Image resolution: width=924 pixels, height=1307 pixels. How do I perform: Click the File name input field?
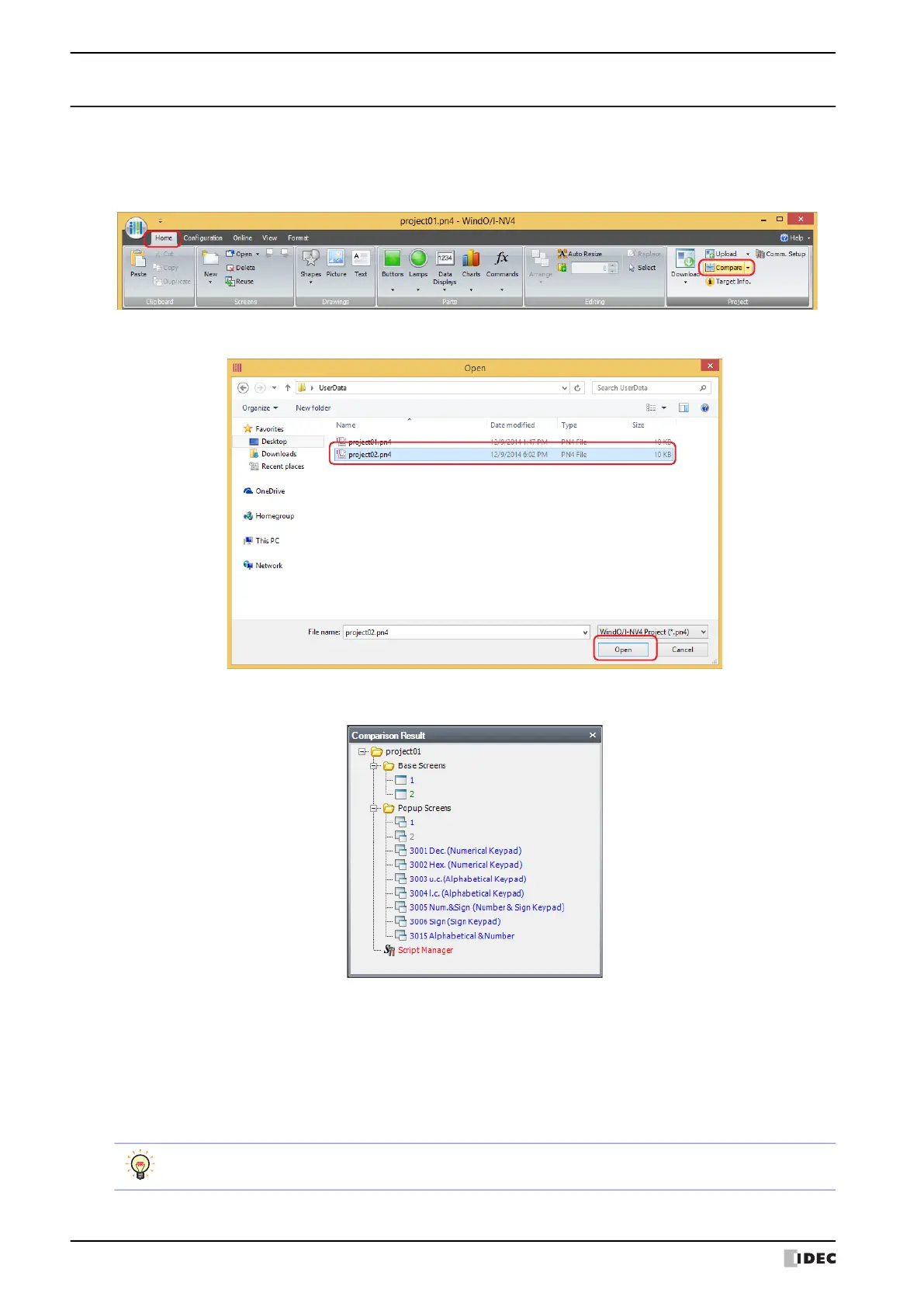coord(466,633)
